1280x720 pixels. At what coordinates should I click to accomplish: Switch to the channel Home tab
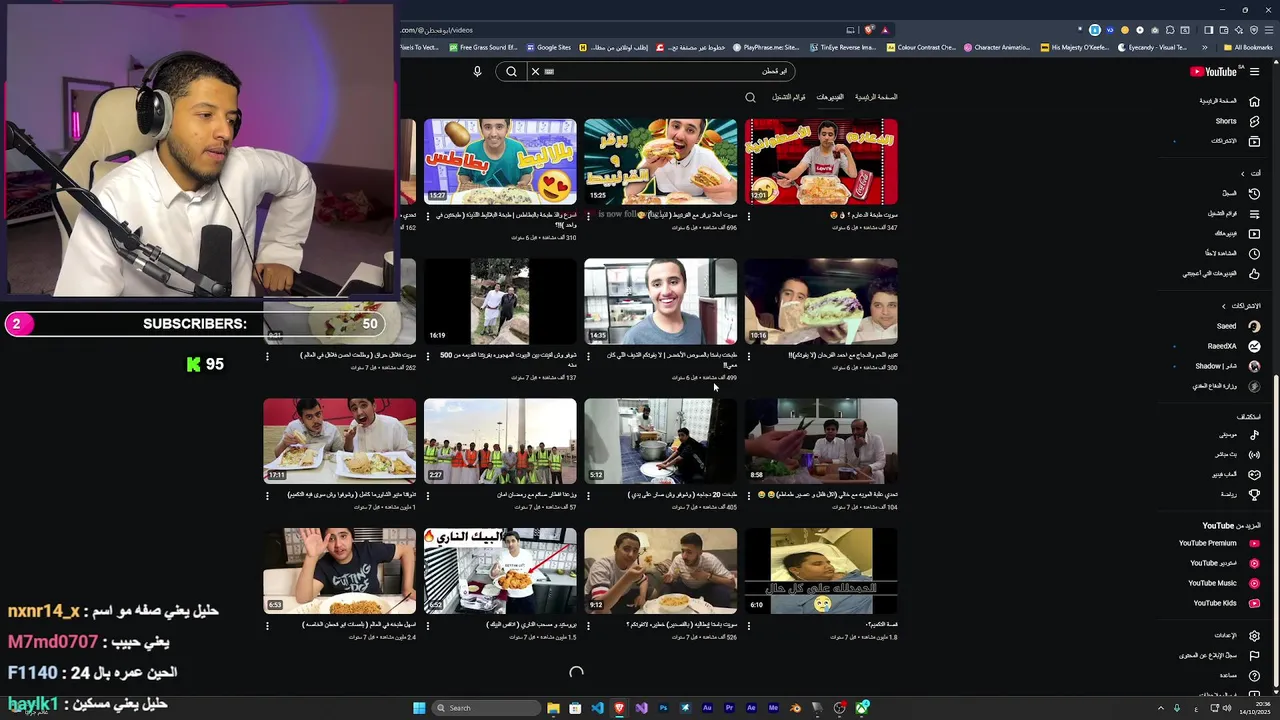point(876,97)
